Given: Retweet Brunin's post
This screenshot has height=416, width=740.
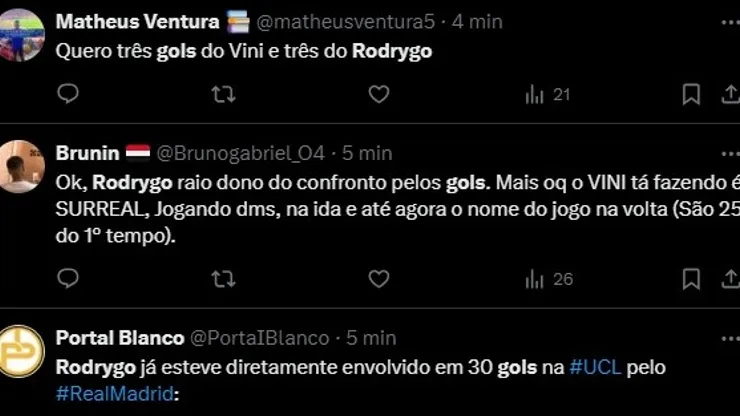Looking at the screenshot, I should [224, 278].
